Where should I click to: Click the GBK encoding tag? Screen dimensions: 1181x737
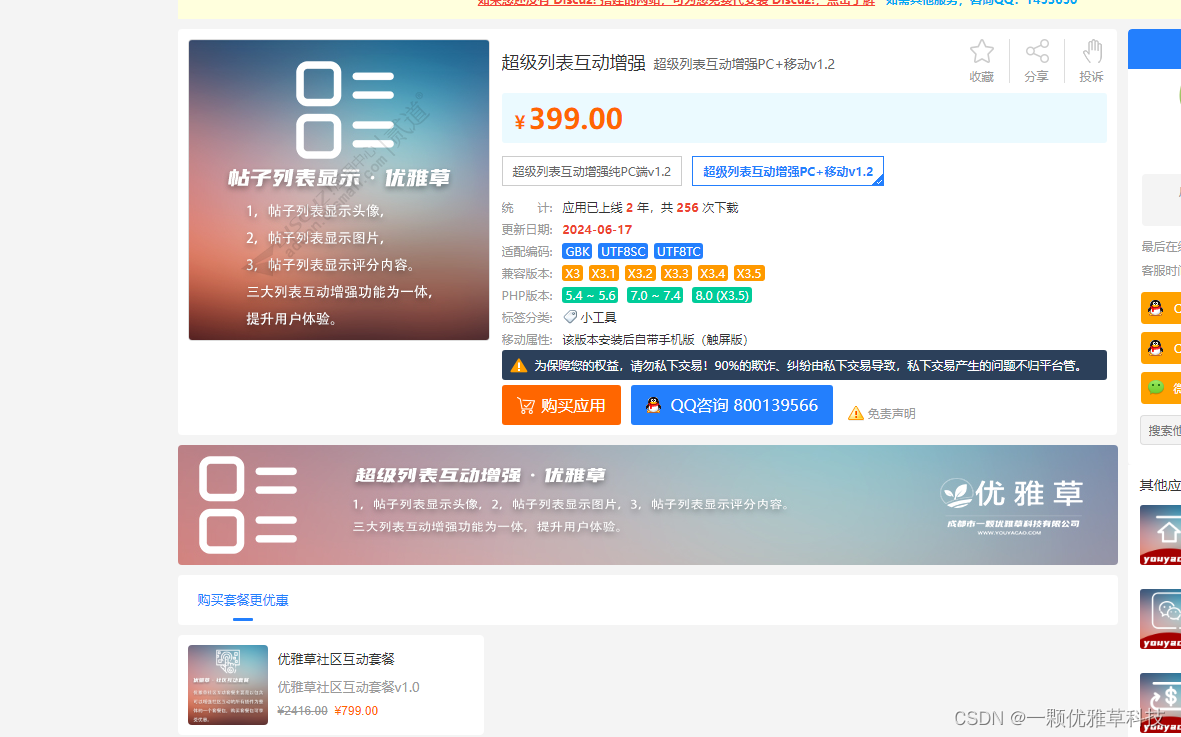pos(578,251)
